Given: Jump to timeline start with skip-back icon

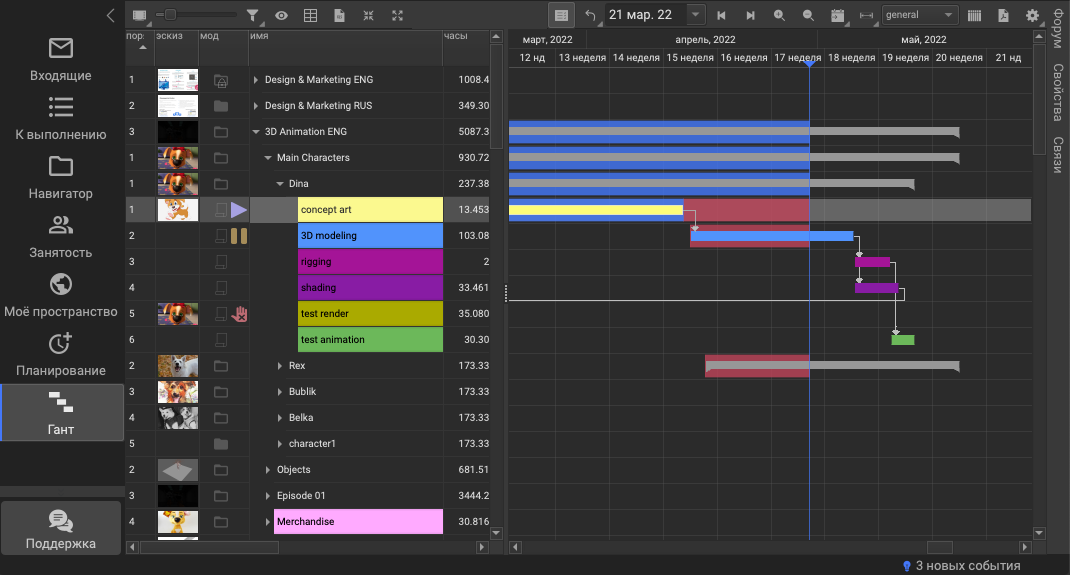Looking at the screenshot, I should pos(721,15).
